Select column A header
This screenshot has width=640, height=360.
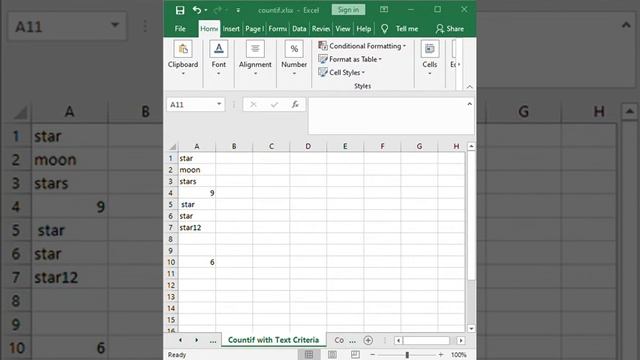197,146
